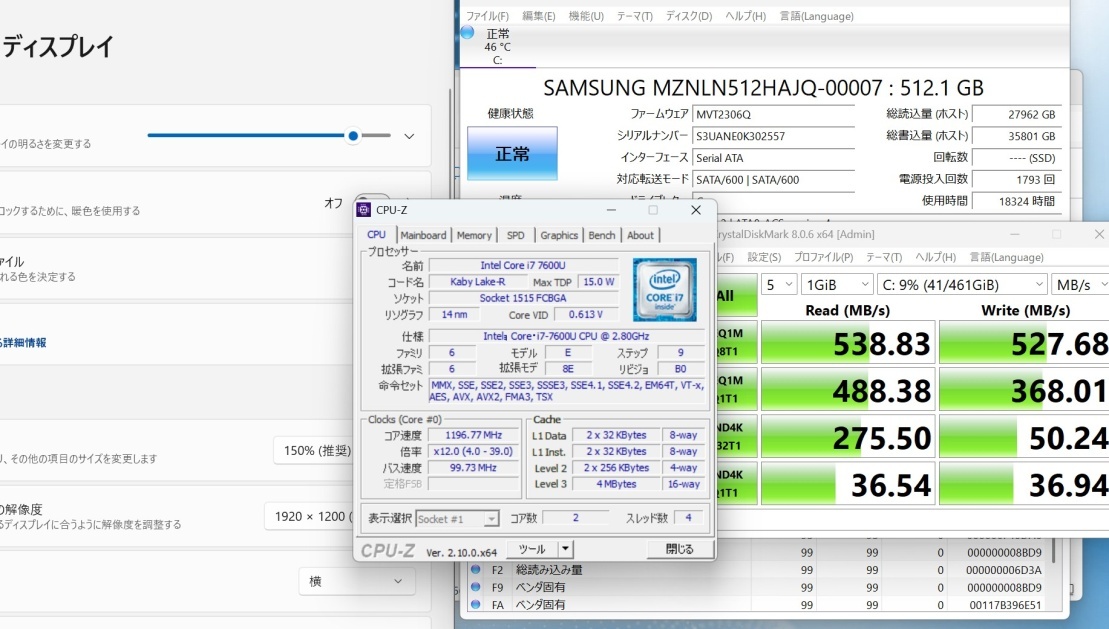Click the blue status dot beside FA row
The height and width of the screenshot is (629, 1109).
pos(475,605)
